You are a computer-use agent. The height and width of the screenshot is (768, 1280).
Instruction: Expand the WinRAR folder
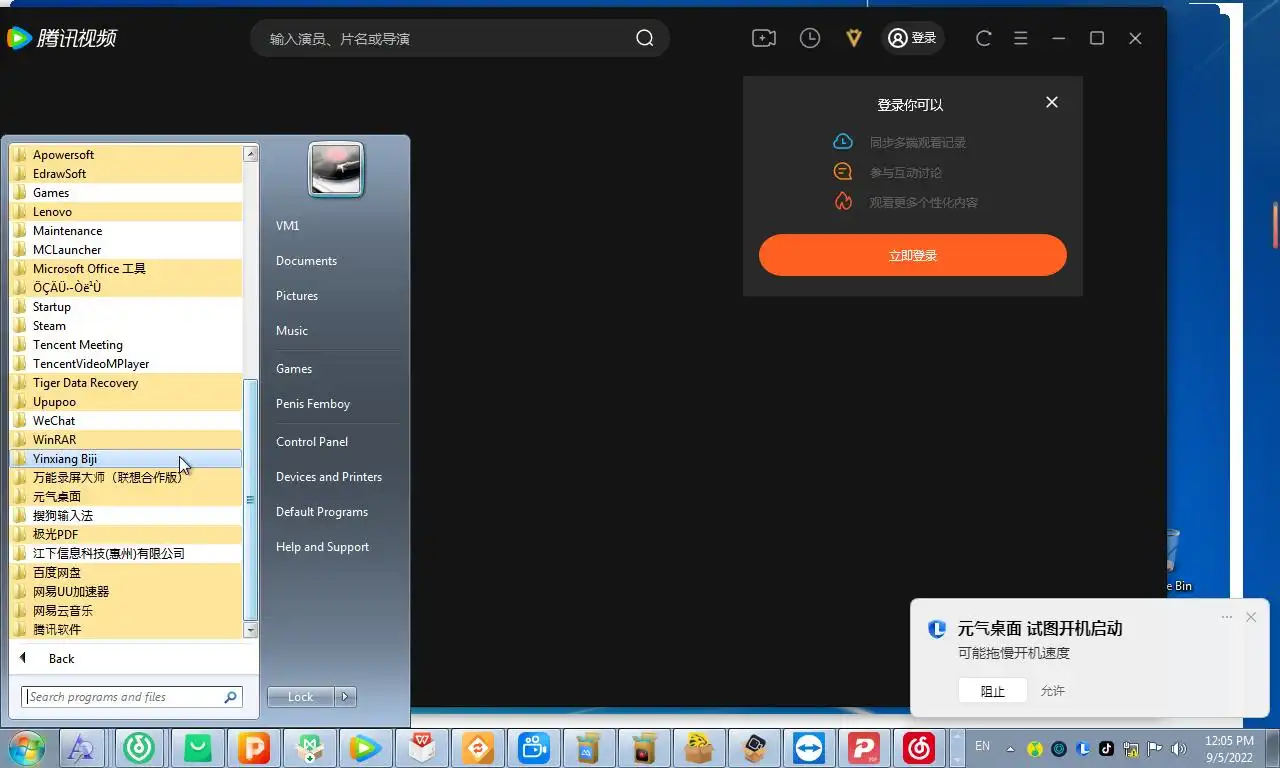coord(126,440)
